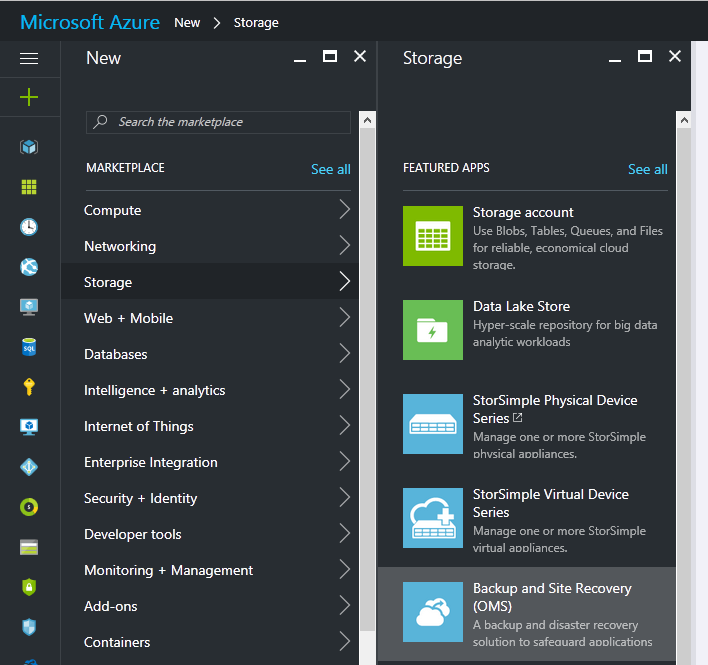Viewport: 708px width, 665px height.
Task: Click the Data Lake Store folder icon
Action: coord(433,330)
